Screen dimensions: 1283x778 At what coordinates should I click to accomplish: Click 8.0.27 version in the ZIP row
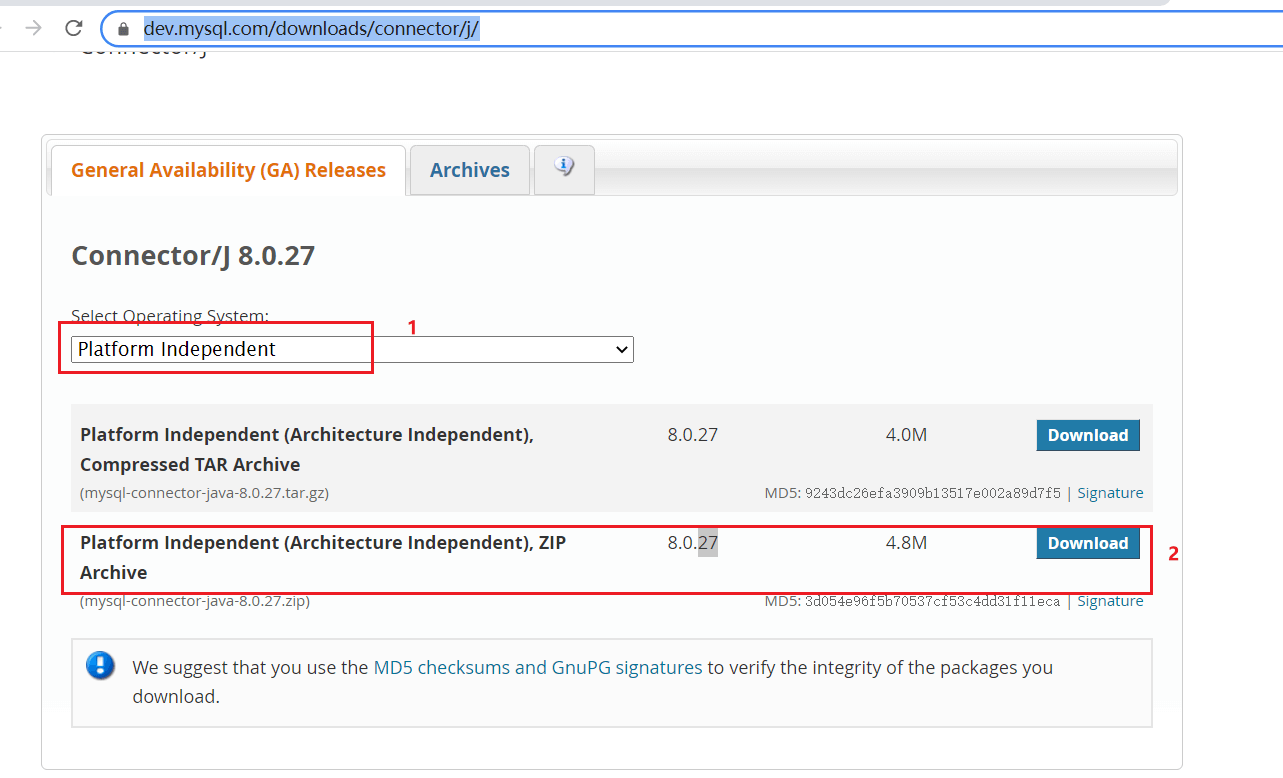pos(692,543)
